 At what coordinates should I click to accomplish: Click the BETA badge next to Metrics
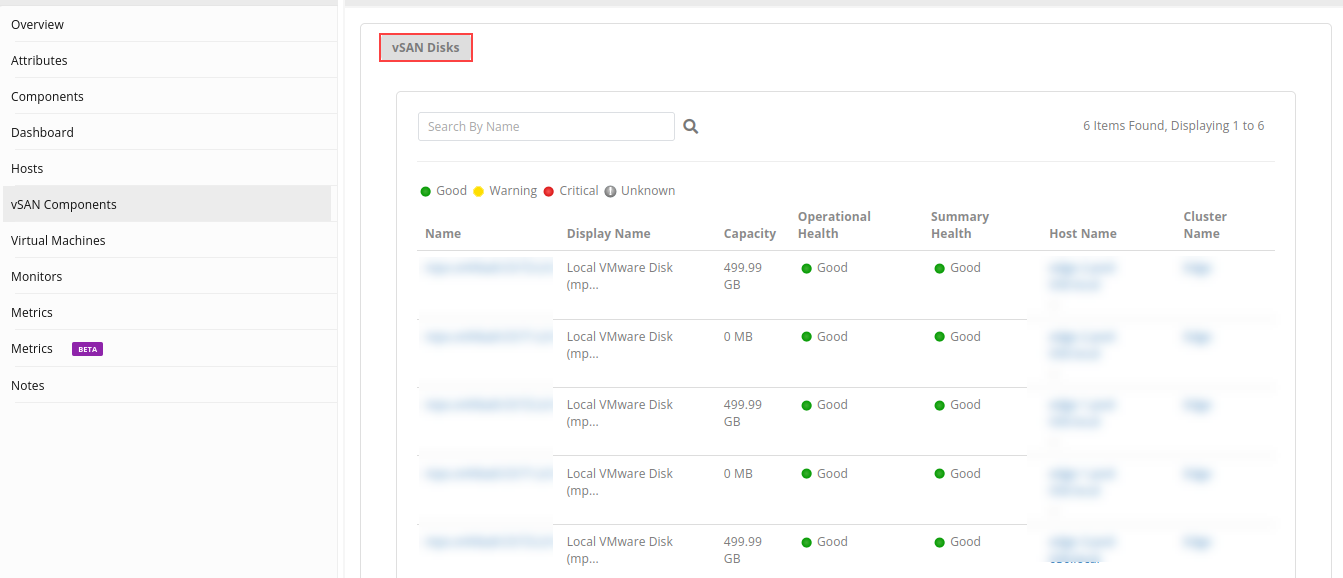tap(85, 348)
